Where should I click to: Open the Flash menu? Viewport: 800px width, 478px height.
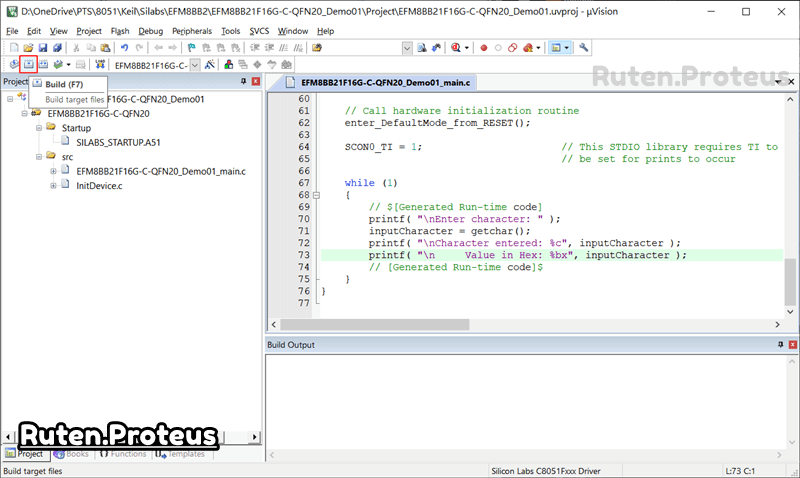pos(120,31)
